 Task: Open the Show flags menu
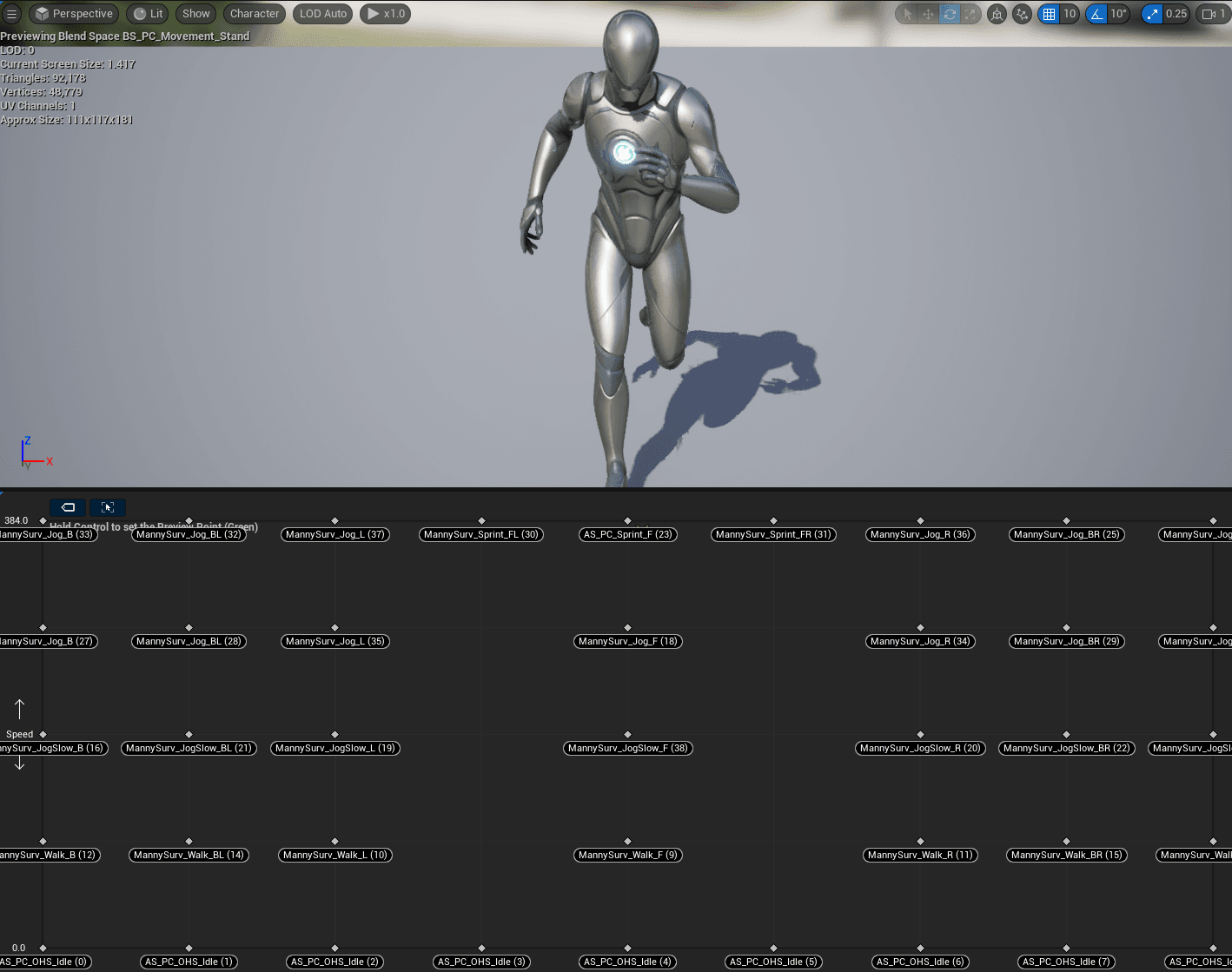click(195, 14)
